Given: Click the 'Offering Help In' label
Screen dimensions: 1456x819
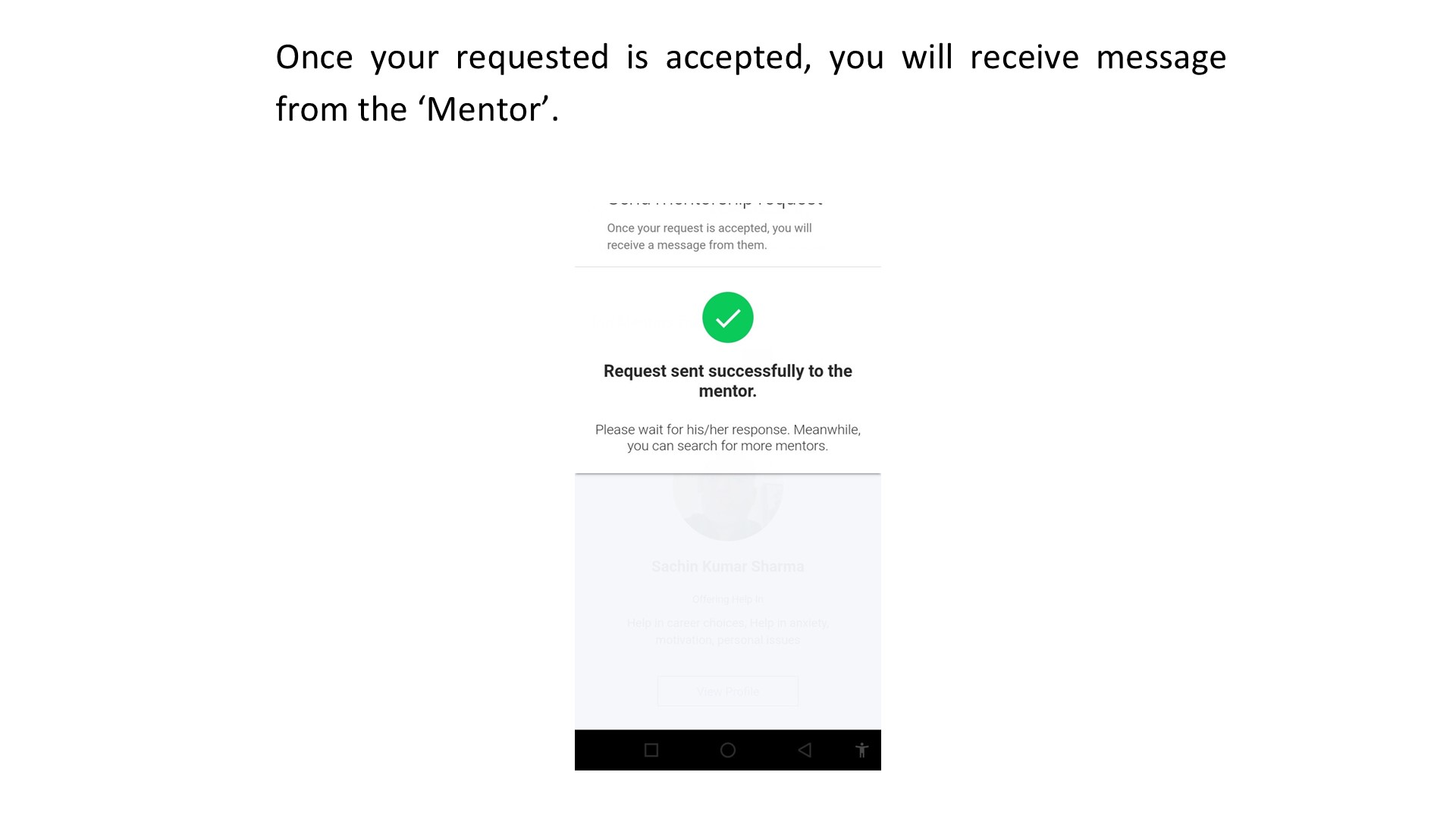Looking at the screenshot, I should pos(728,599).
